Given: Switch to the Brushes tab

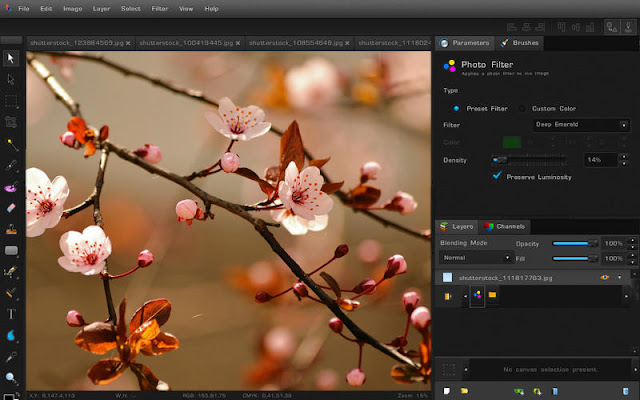Looking at the screenshot, I should (520, 43).
